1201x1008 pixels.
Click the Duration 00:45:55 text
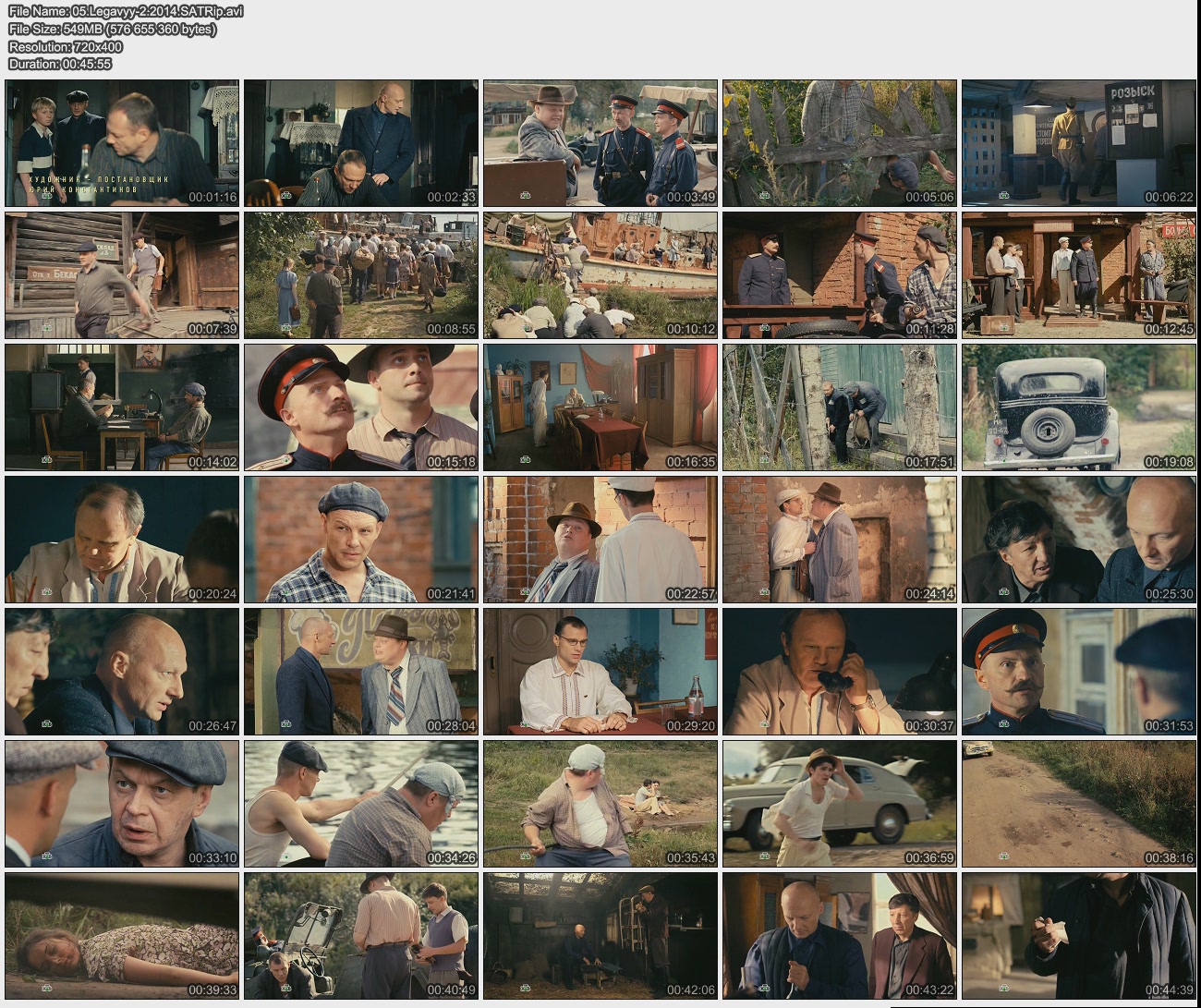pyautogui.click(x=60, y=64)
